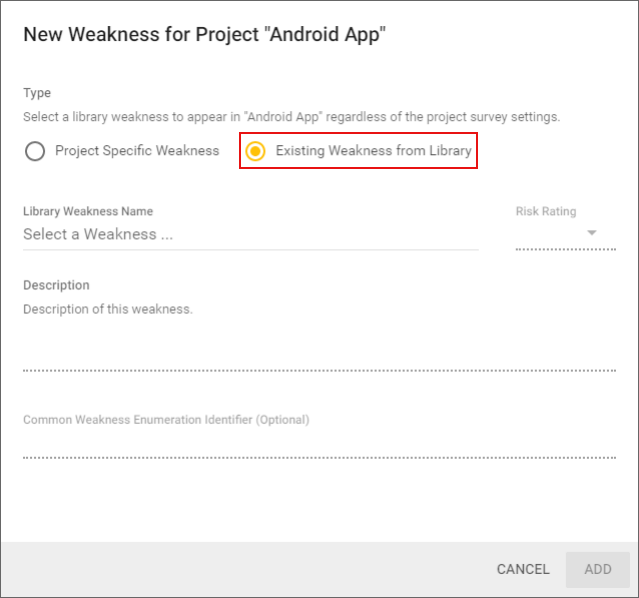Click the "Project Specific Weakness" option label

pos(137,151)
